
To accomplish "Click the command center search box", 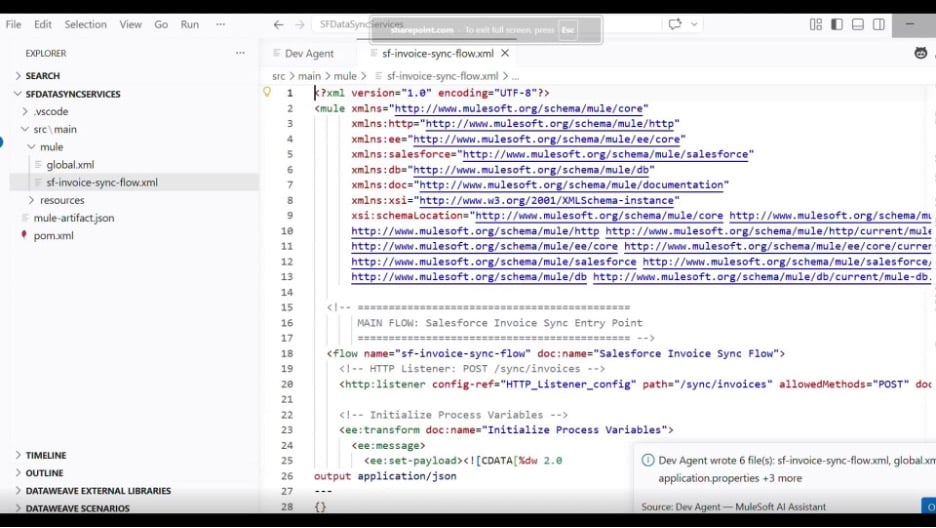I will [485, 24].
